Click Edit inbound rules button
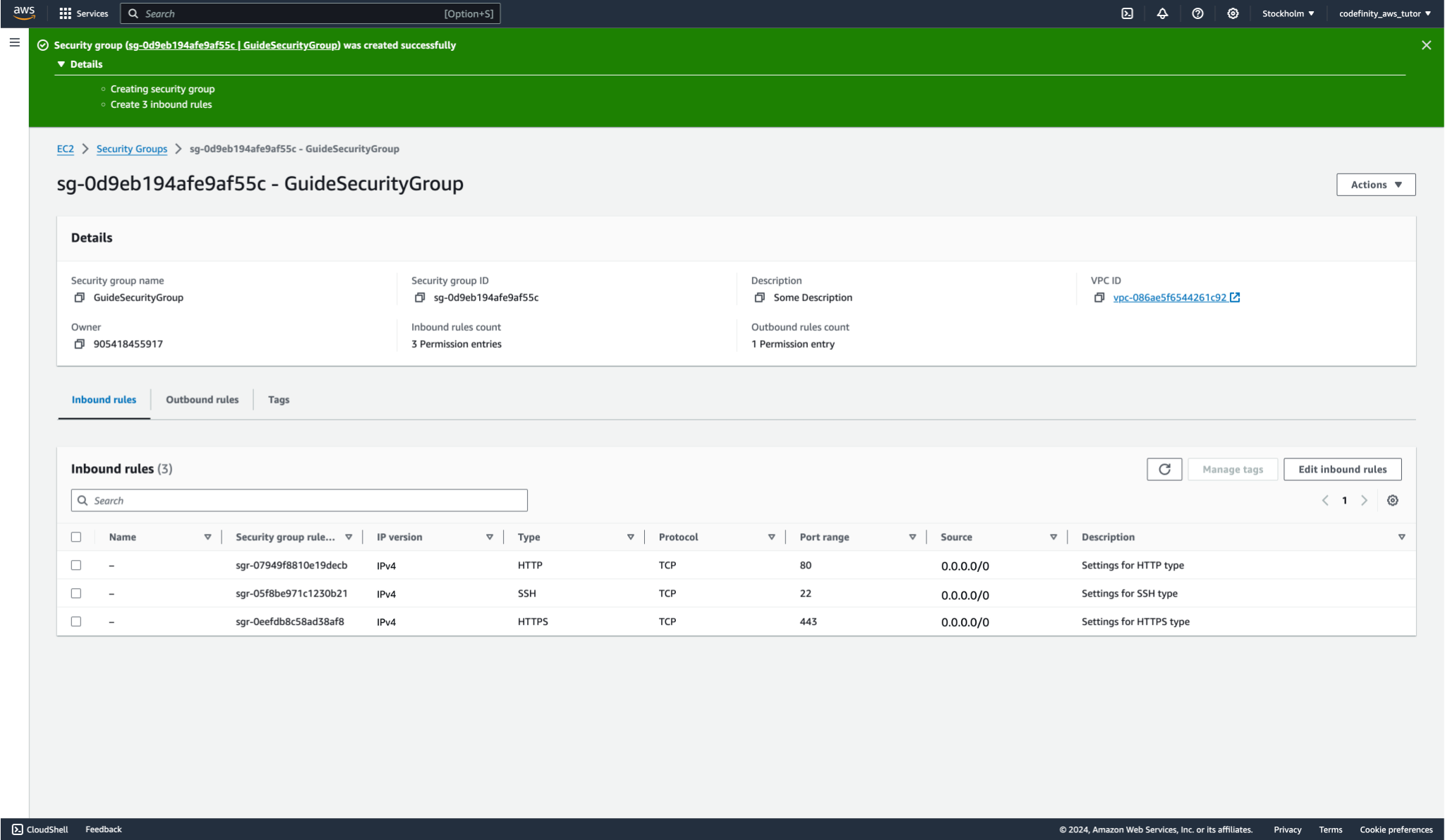 coord(1342,469)
